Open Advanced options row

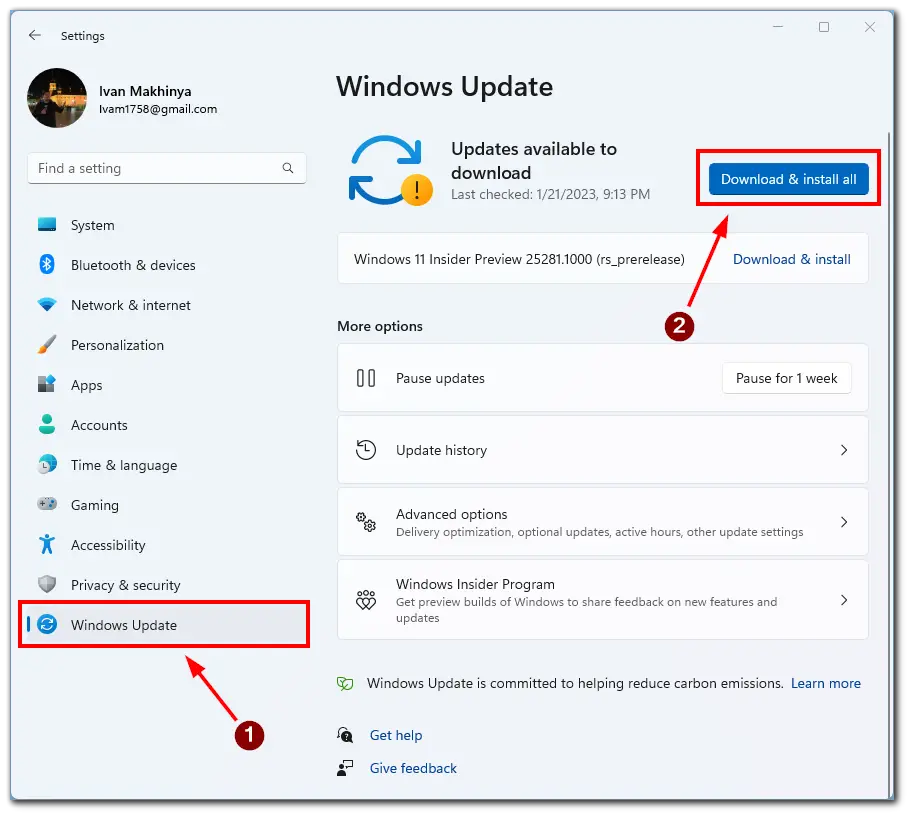pos(603,522)
